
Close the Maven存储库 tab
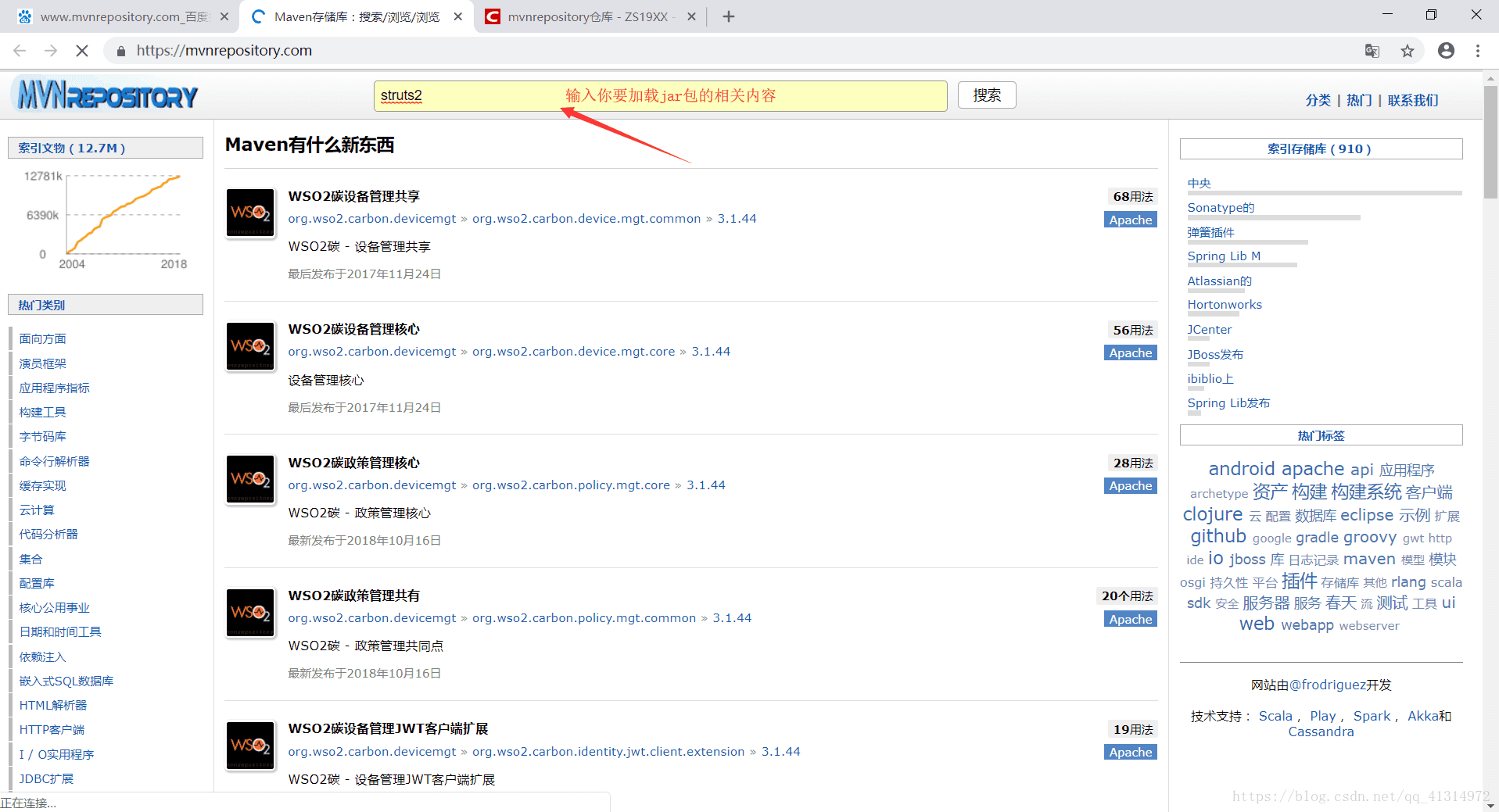point(457,16)
